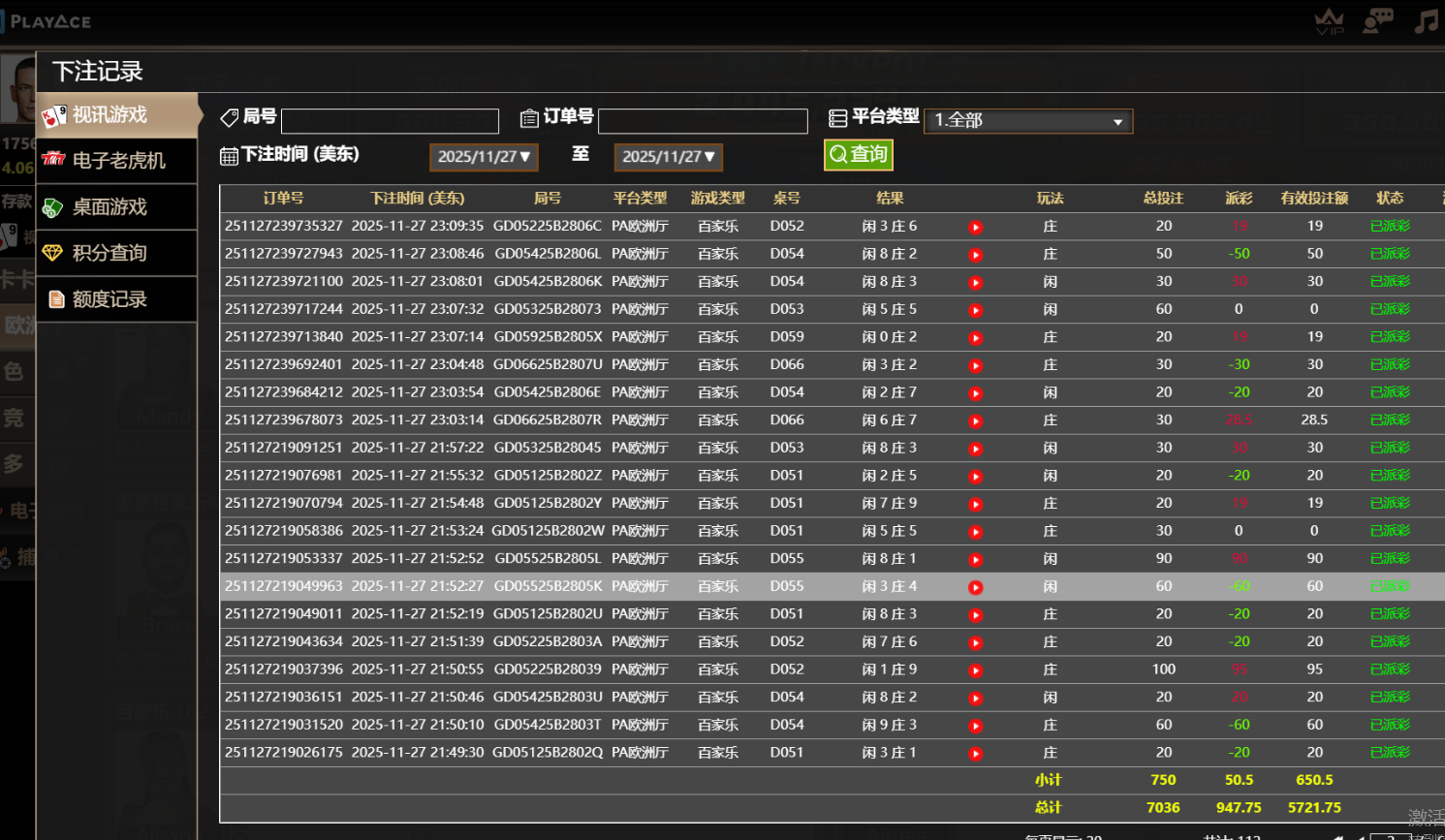Viewport: 1445px width, 840px height.
Task: Click the PlayAce logo
Action: click(x=48, y=21)
